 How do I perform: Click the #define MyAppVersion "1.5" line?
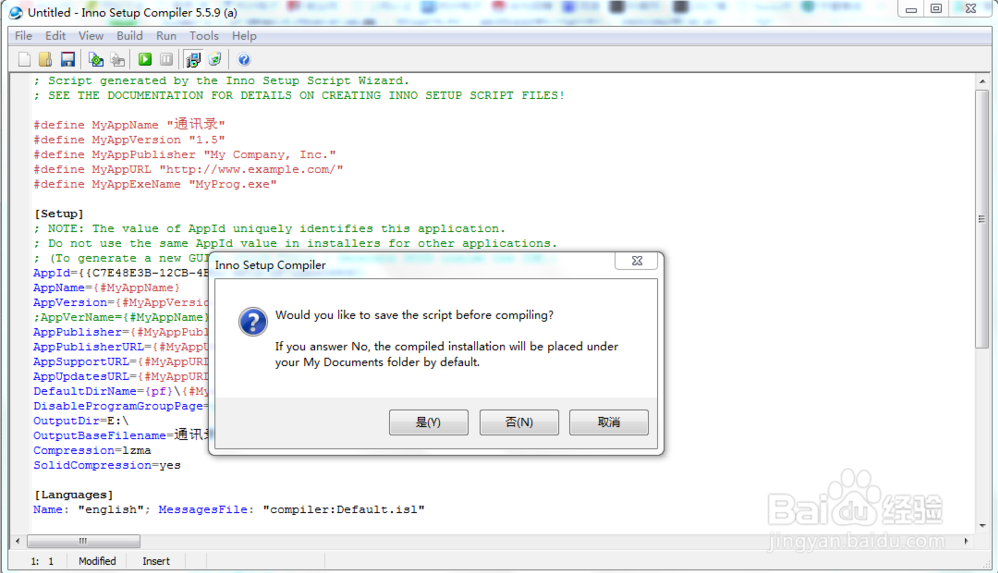click(x=129, y=140)
